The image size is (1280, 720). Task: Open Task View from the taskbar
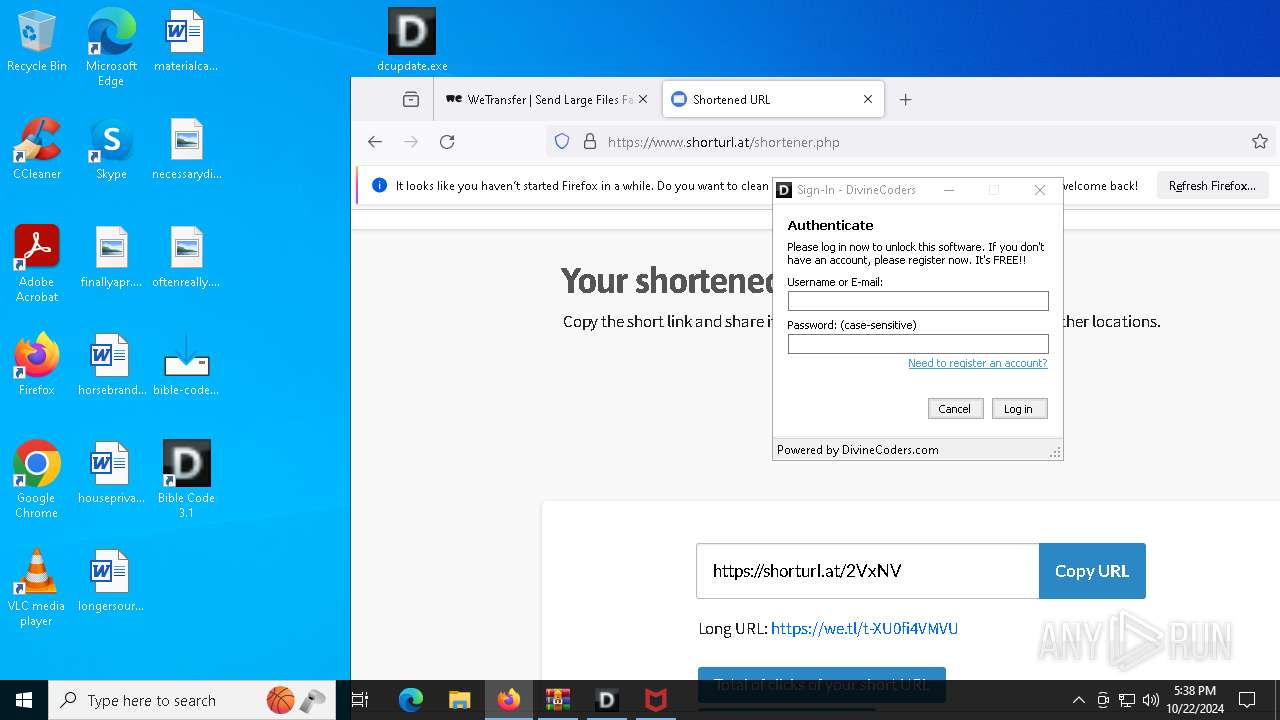click(361, 700)
